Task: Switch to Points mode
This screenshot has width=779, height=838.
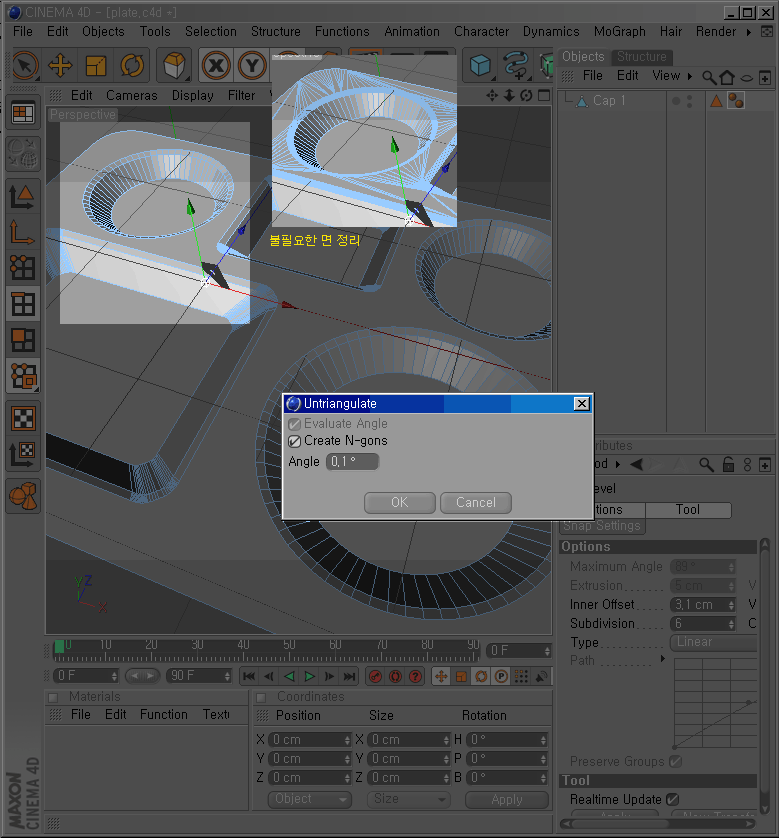Action: point(23,268)
